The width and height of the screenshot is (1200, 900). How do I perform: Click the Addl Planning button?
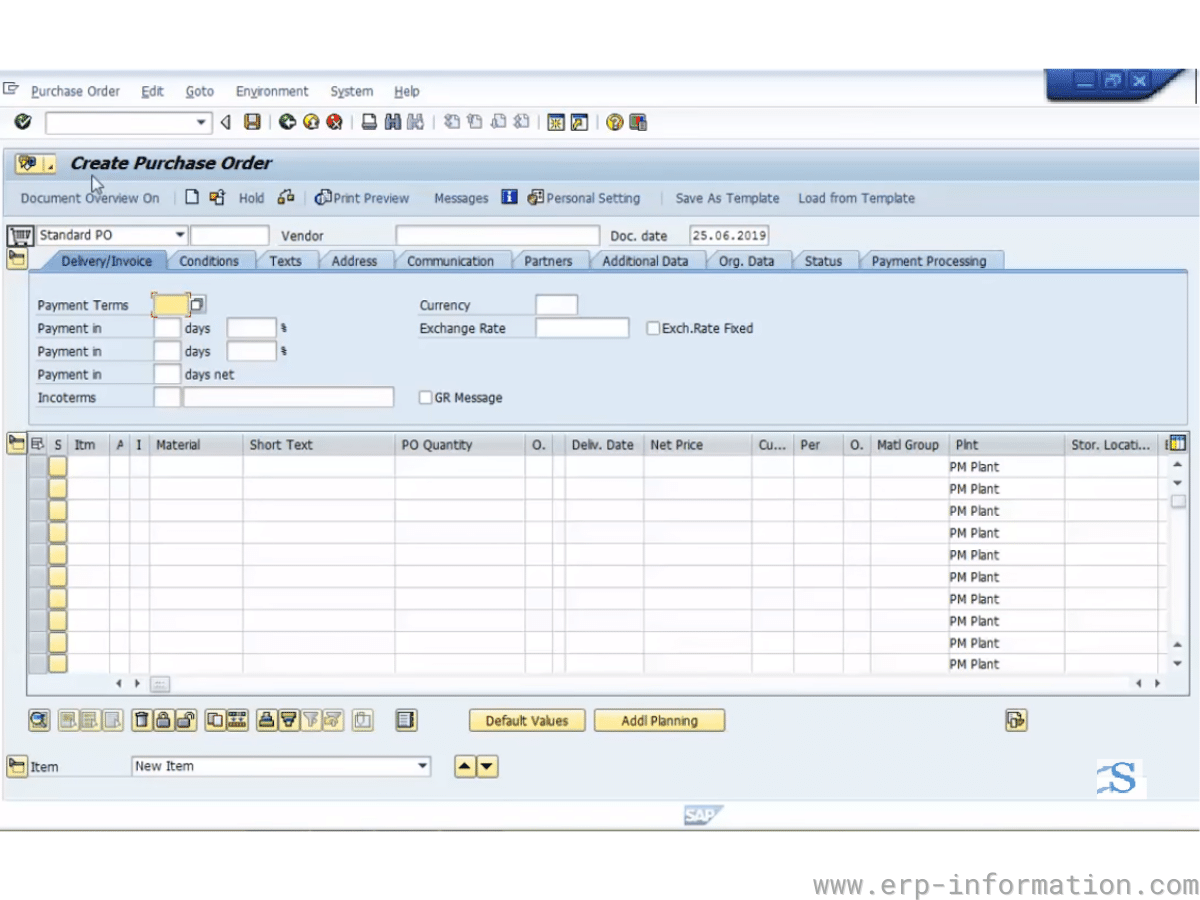(x=660, y=720)
